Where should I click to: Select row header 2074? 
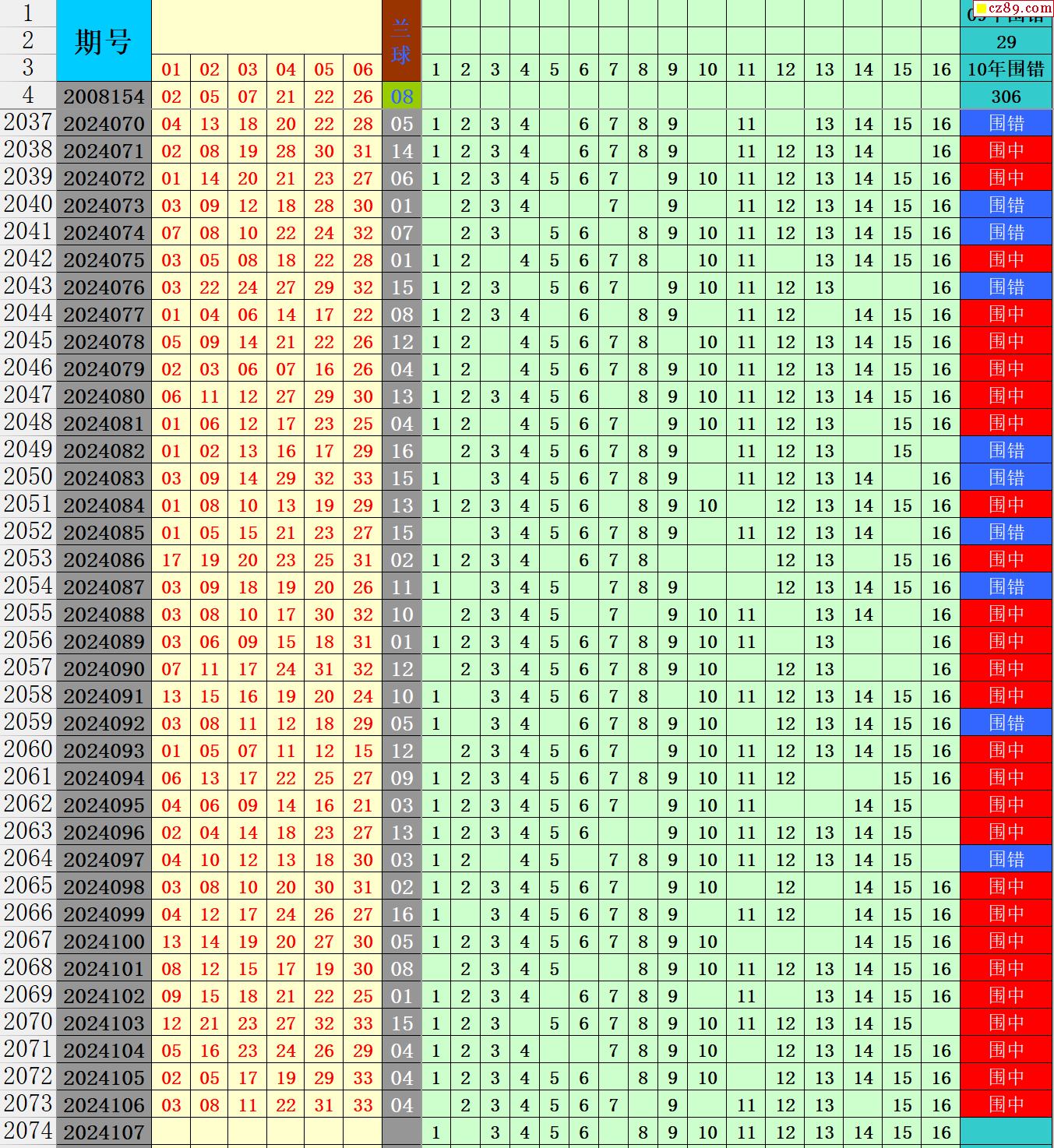tap(28, 1132)
